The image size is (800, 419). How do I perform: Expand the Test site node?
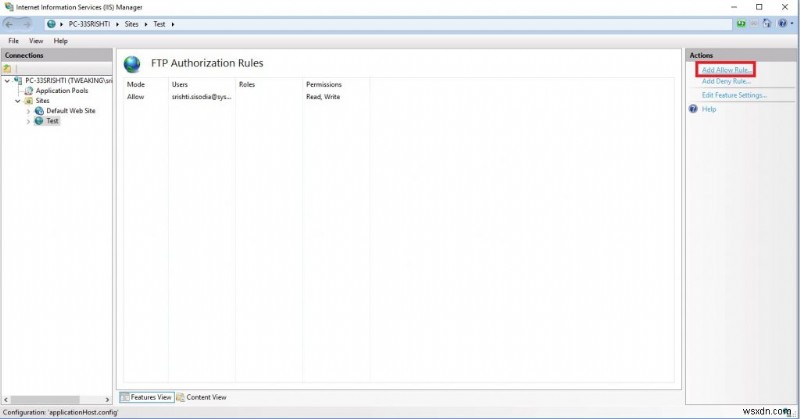coord(29,121)
